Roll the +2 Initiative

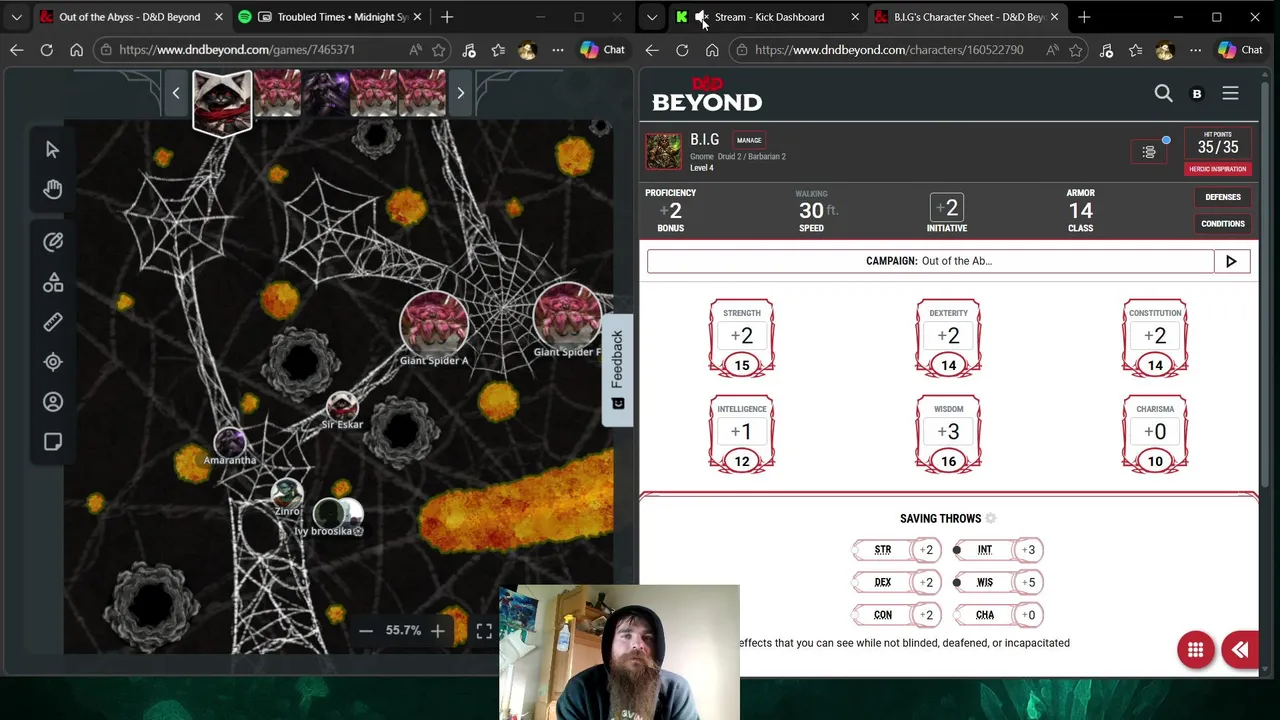pos(947,208)
